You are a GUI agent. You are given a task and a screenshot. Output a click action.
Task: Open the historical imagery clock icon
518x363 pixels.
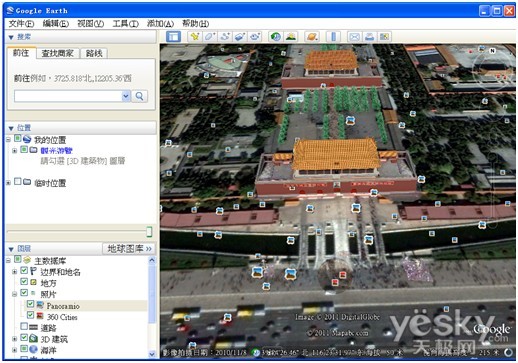point(275,36)
